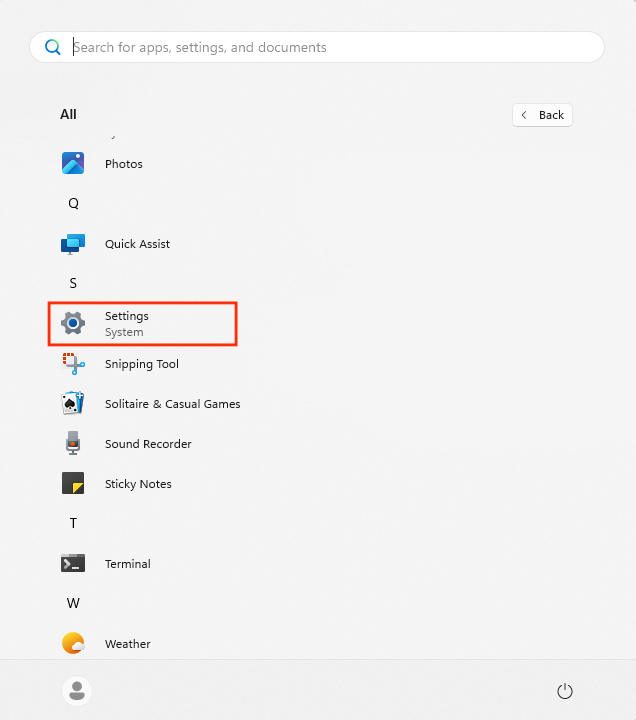Open Sticky Notes via its yellow note icon
This screenshot has height=720, width=636.
click(73, 483)
